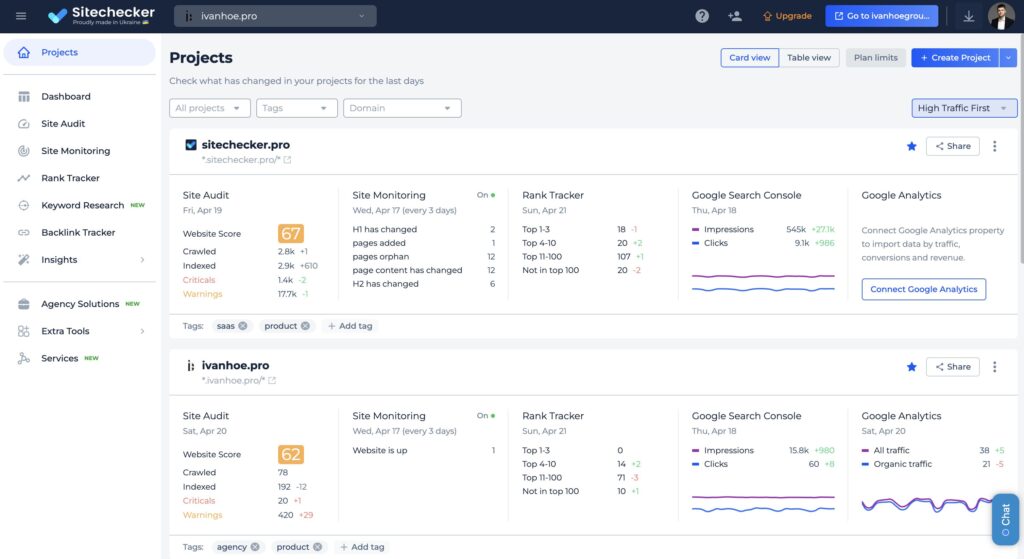
Task: Expand the Extra Tools submenu chevron
Action: [142, 331]
